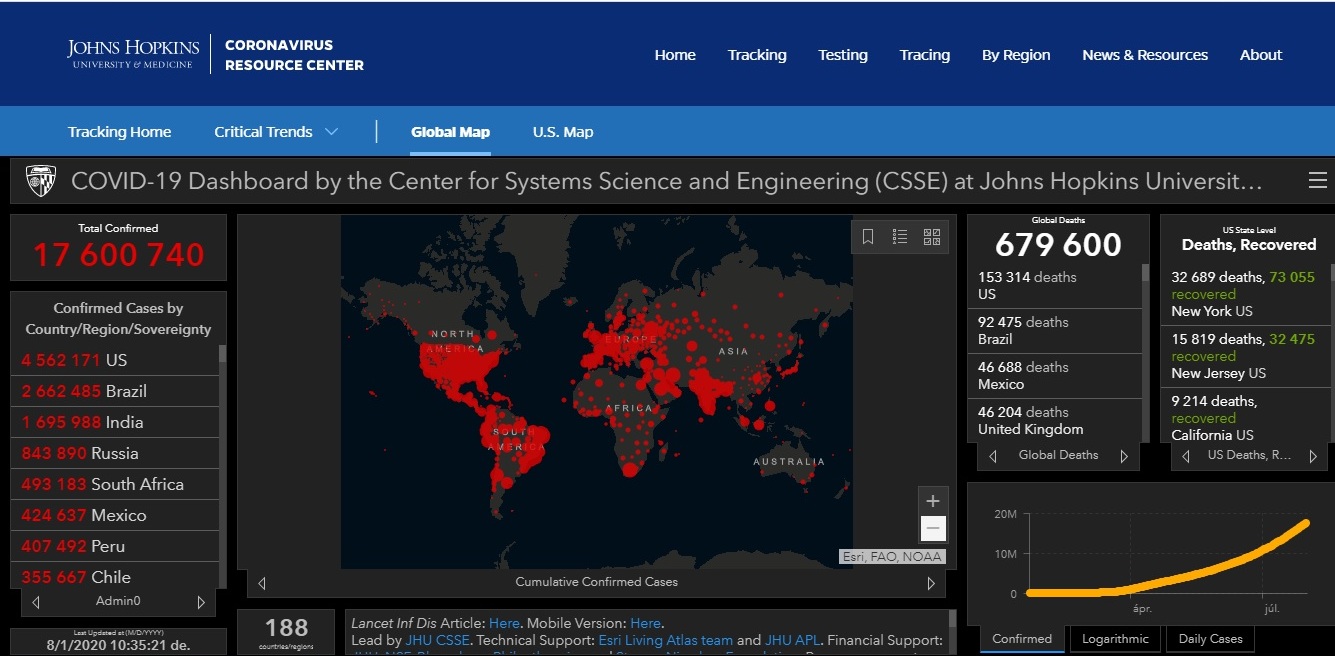1335x656 pixels.
Task: Show previous map view left of Cumulative Confirmed Cases
Action: pyautogui.click(x=262, y=583)
